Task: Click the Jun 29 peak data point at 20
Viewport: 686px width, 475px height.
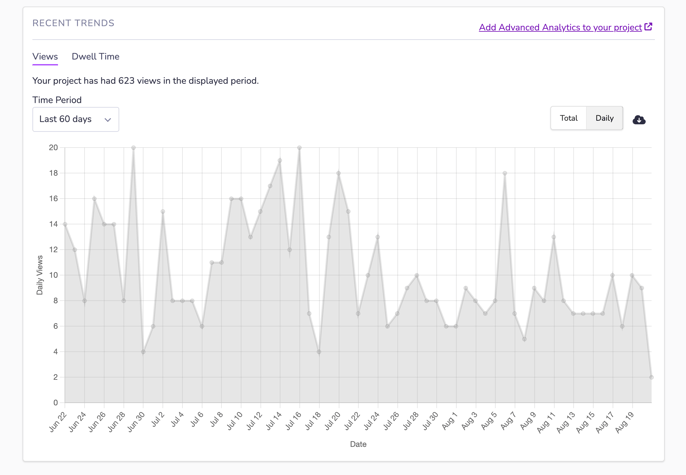Action: click(x=133, y=148)
